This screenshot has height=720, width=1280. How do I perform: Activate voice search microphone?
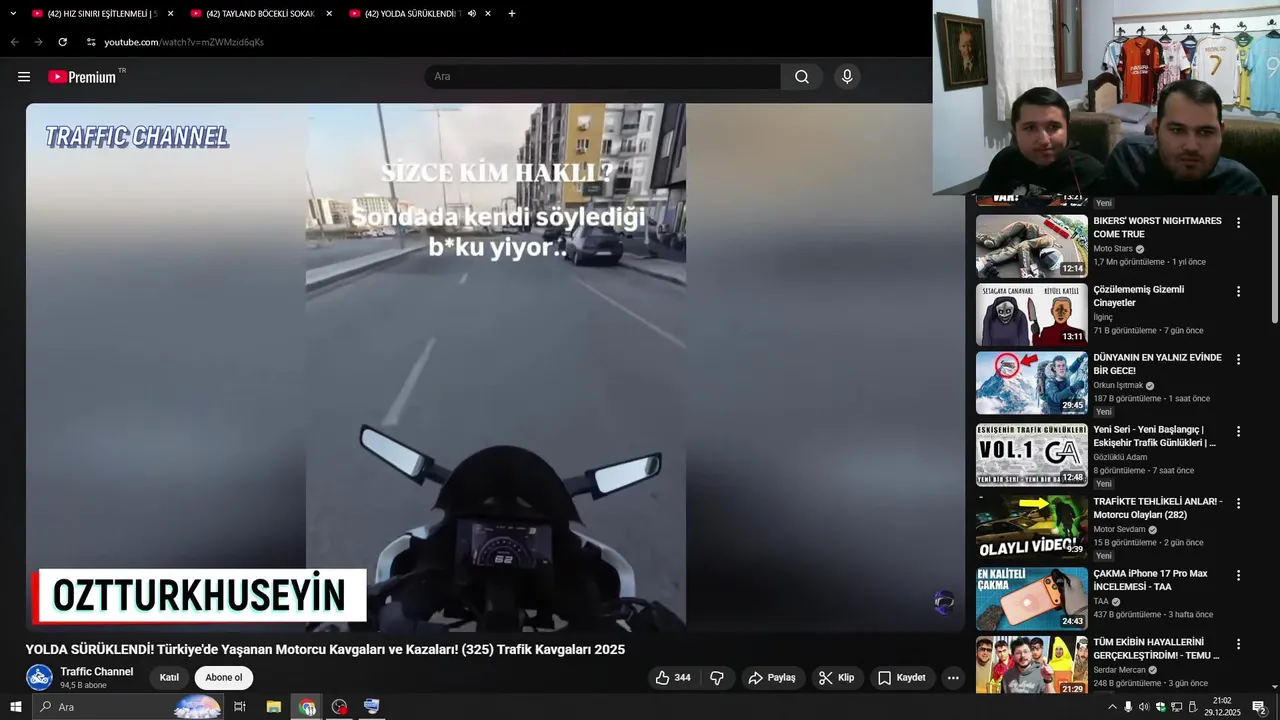coord(847,77)
